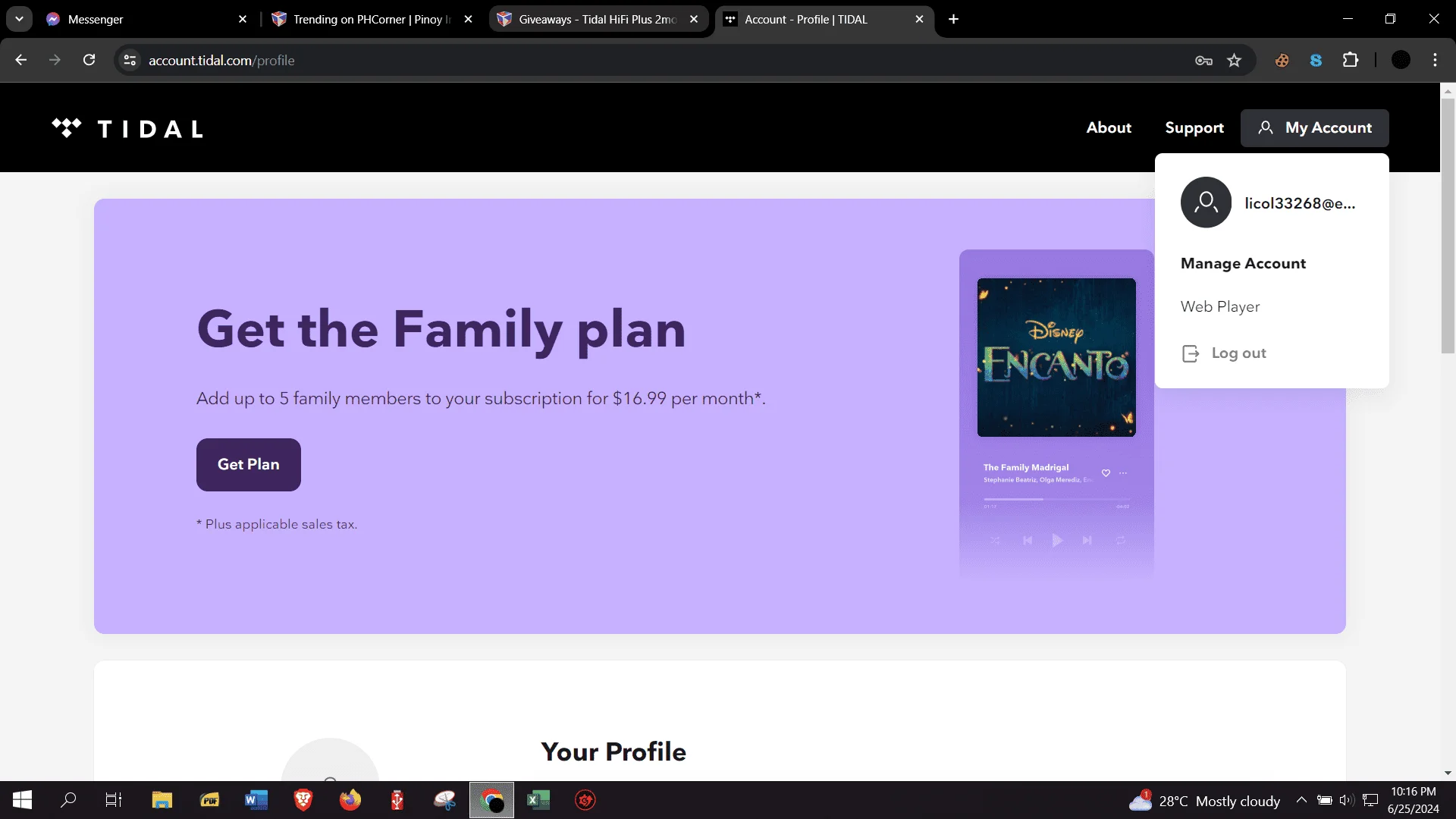
Task: Bookmark this page with the star icon
Action: tap(1235, 60)
